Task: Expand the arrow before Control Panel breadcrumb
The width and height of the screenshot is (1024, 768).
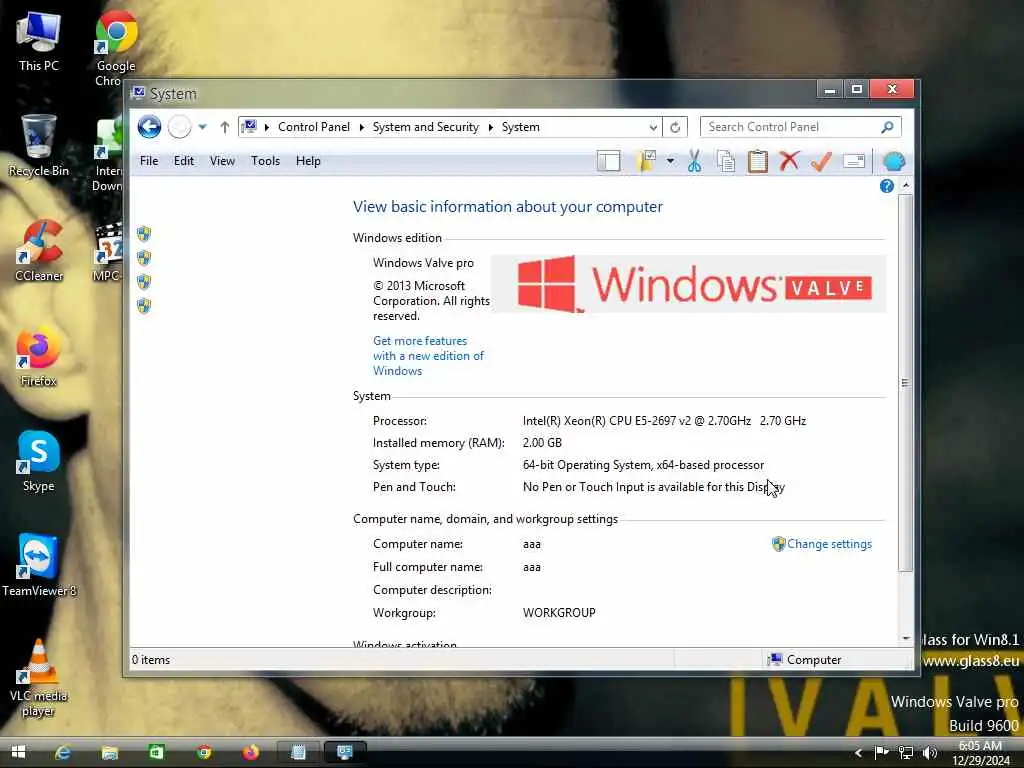Action: point(266,127)
